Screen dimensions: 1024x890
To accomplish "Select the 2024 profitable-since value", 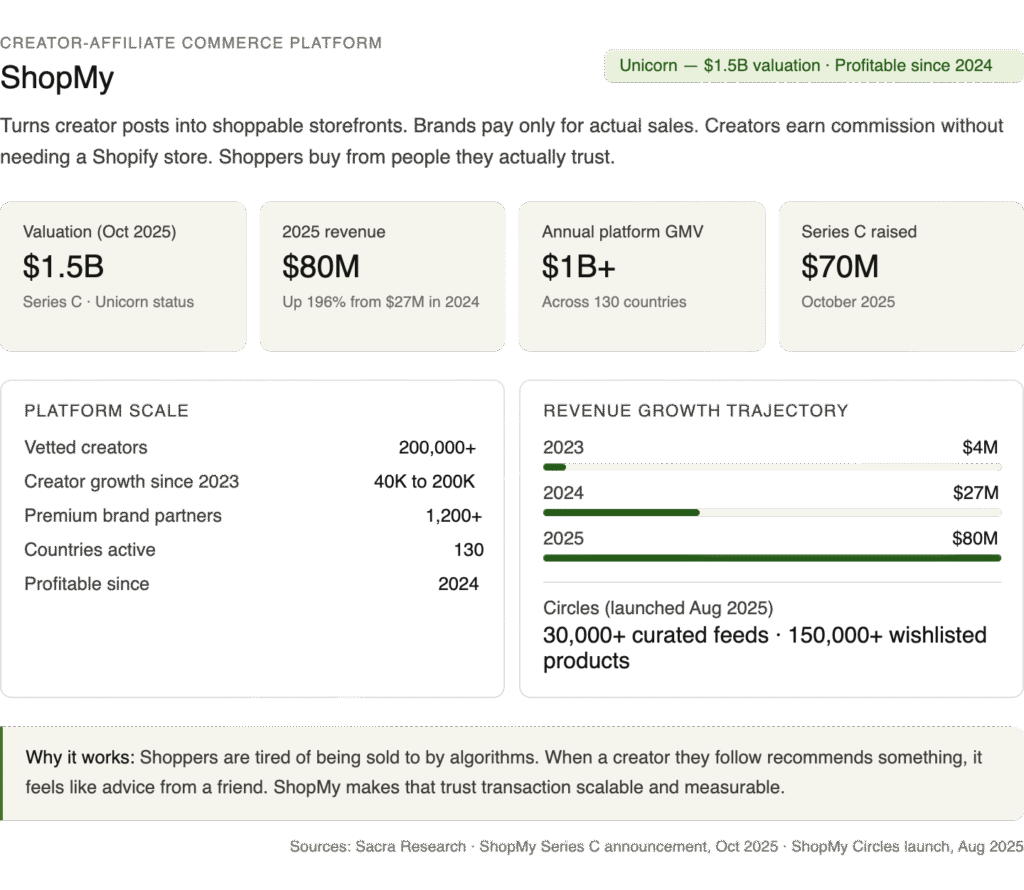I will pyautogui.click(x=458, y=584).
